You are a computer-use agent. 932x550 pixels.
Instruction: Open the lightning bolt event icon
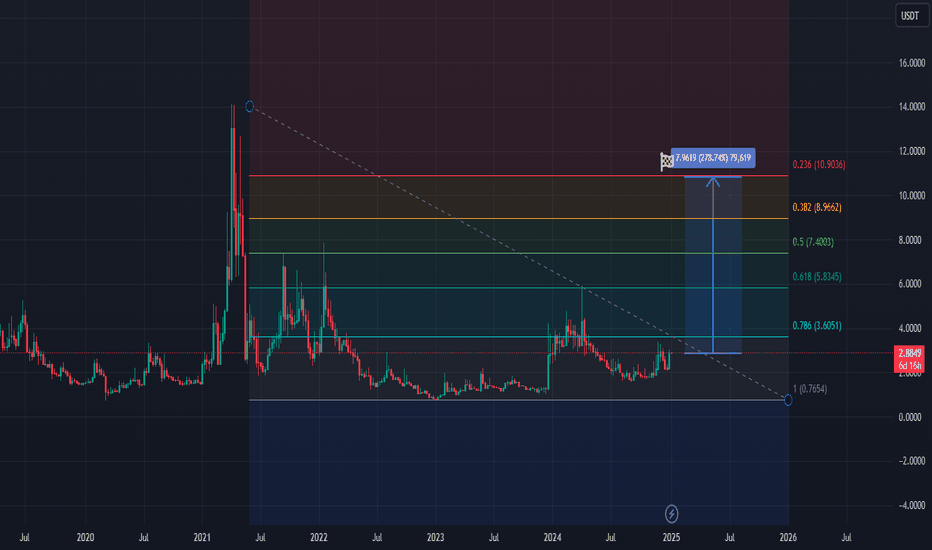click(671, 513)
